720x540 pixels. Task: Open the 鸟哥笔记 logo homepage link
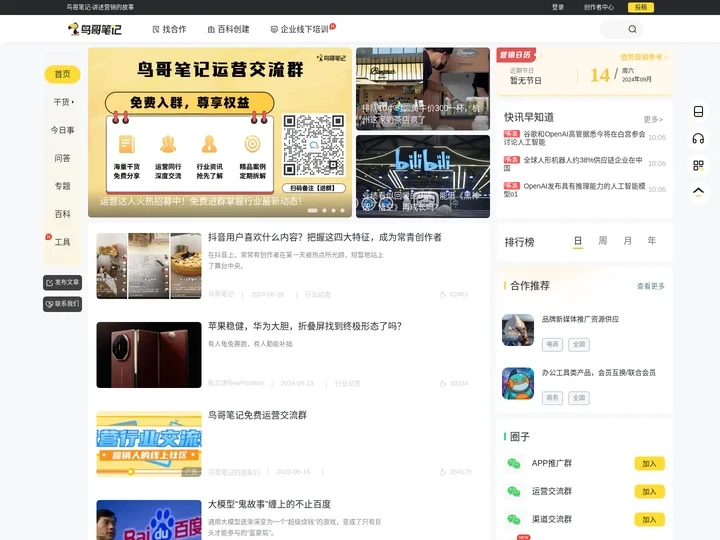click(x=95, y=29)
